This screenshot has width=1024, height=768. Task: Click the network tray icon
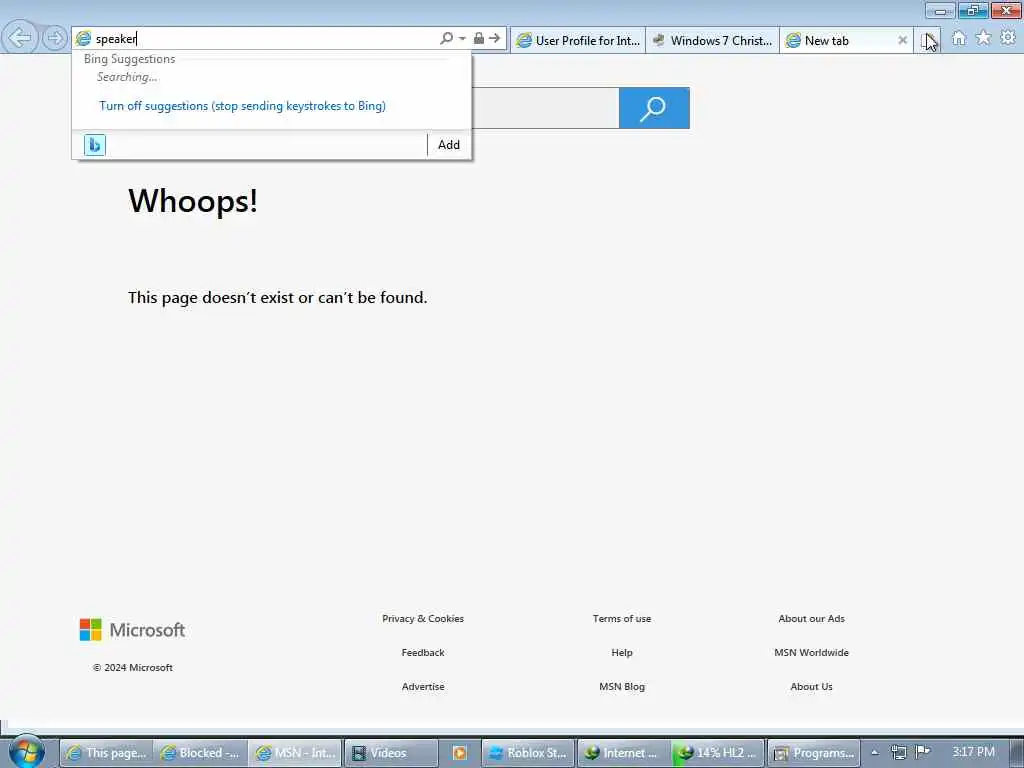(899, 753)
